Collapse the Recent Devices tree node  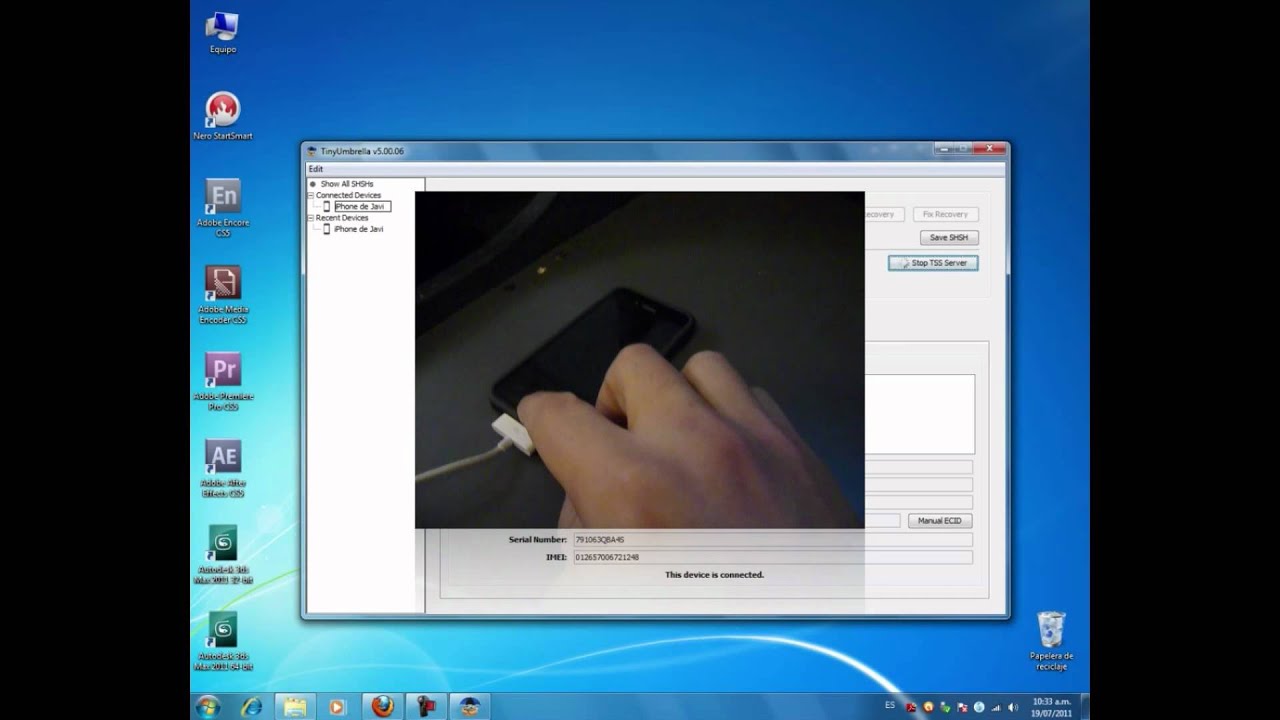pos(311,217)
